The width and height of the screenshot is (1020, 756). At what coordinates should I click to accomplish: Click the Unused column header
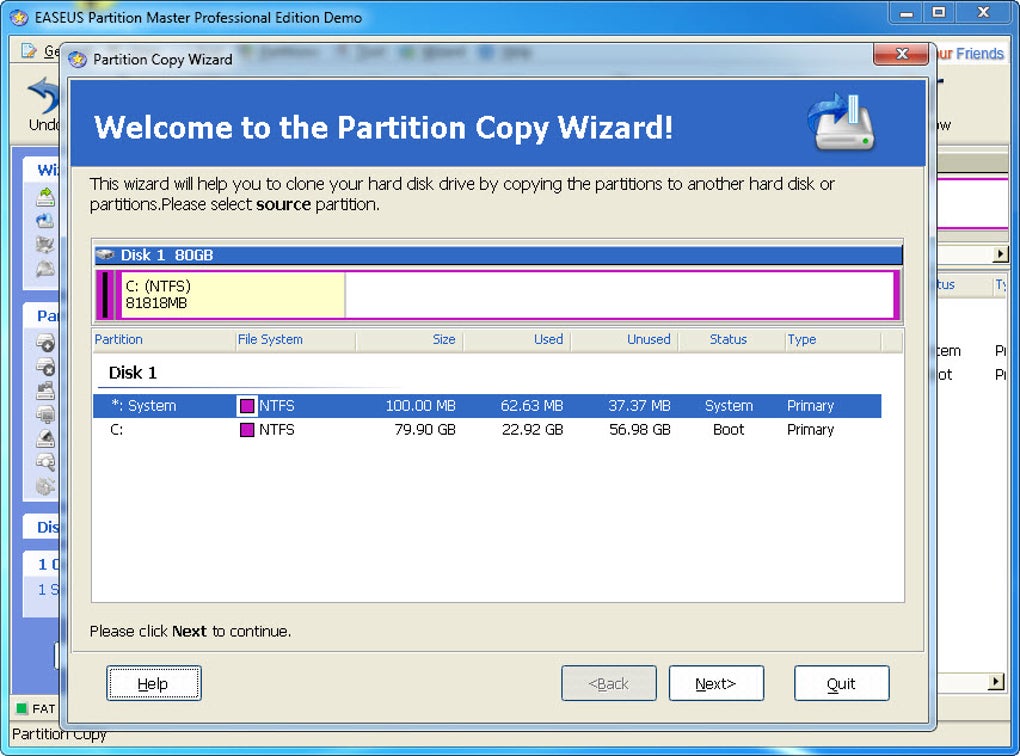[624, 340]
